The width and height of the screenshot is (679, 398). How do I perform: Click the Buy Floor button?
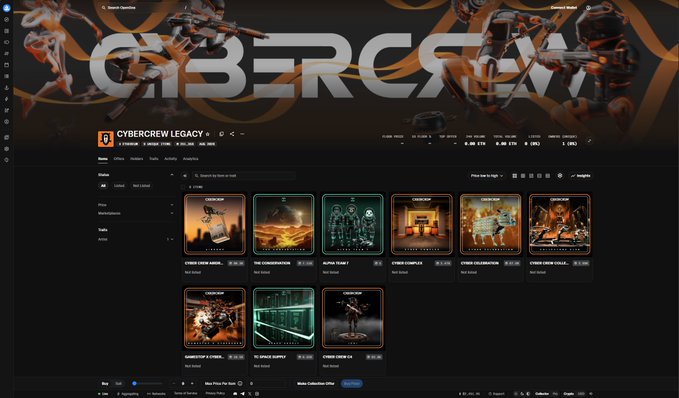(352, 383)
